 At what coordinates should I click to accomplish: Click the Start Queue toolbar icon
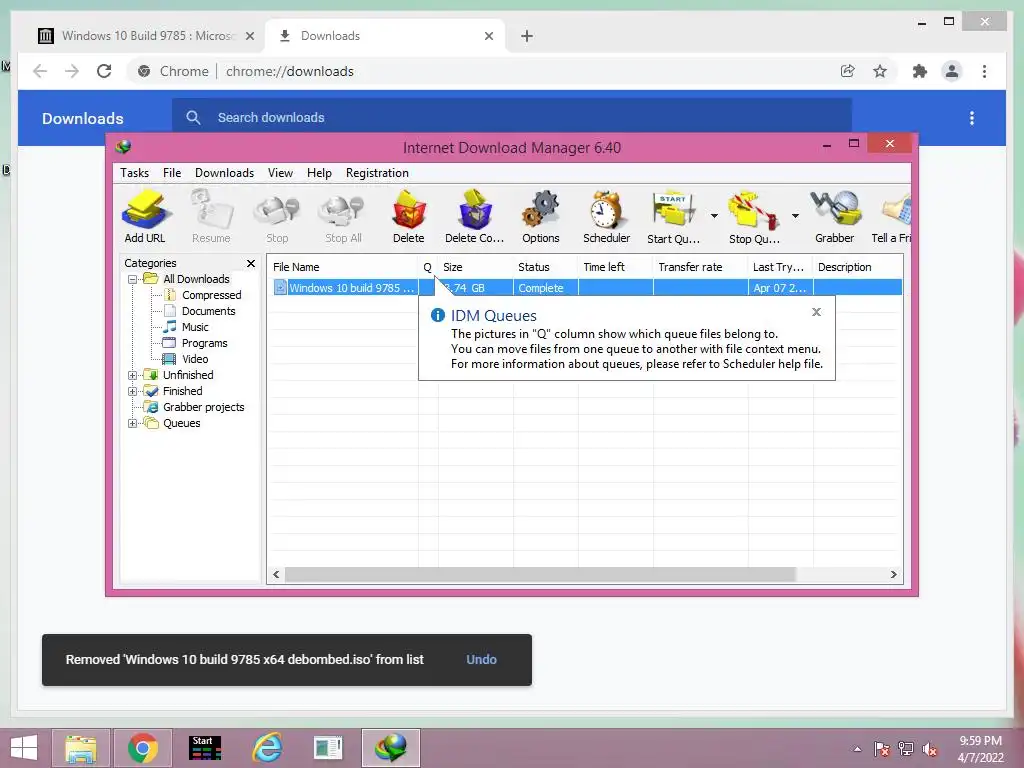673,217
